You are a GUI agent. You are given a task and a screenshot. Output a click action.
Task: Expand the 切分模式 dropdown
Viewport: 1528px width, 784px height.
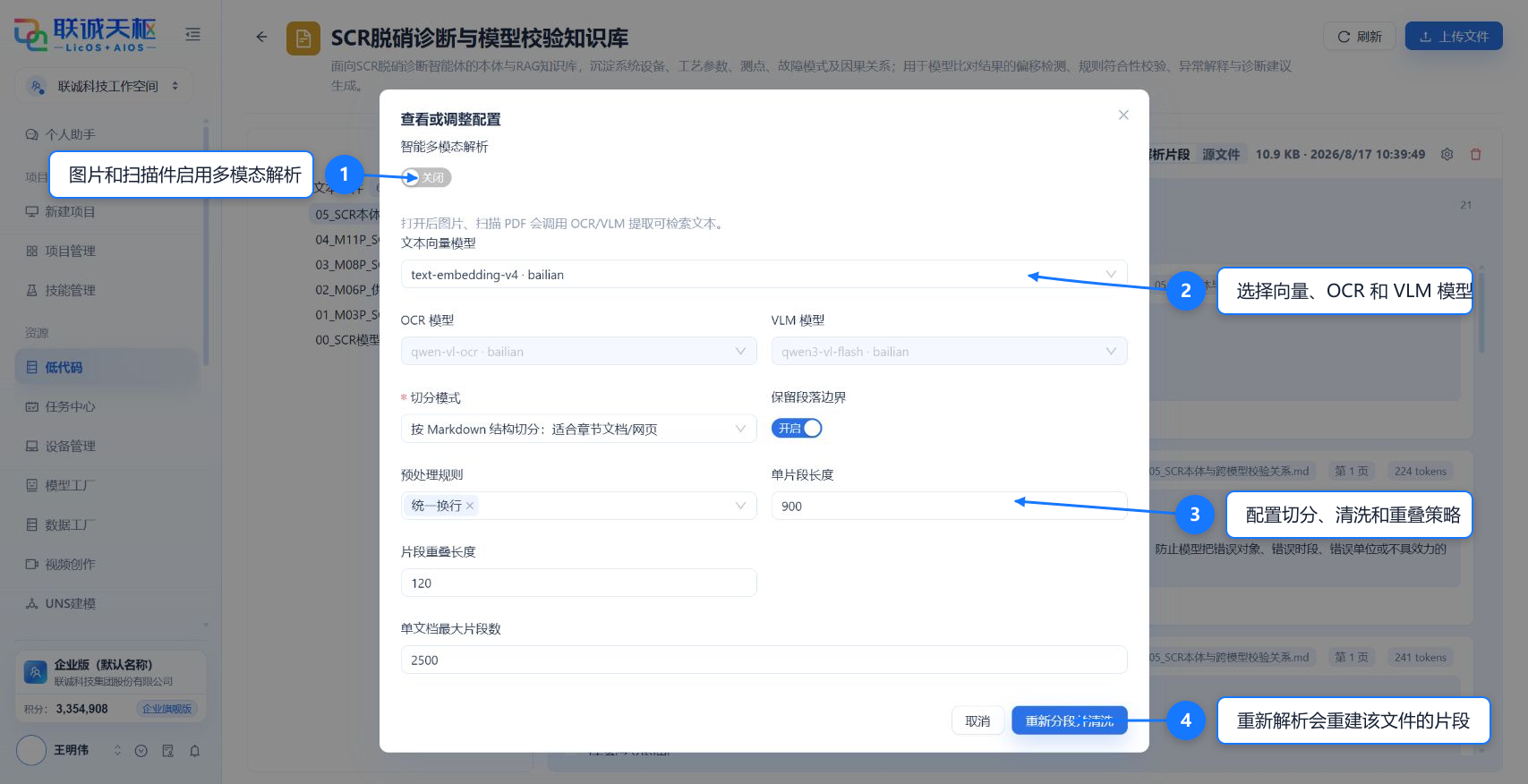coord(578,429)
